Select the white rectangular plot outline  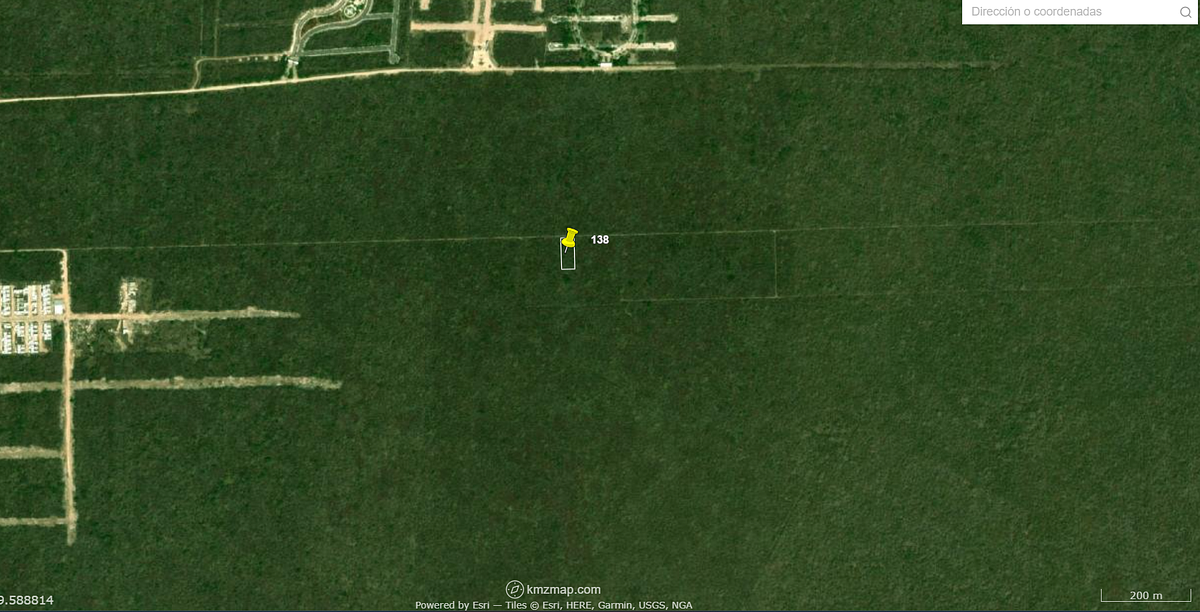coord(568,260)
